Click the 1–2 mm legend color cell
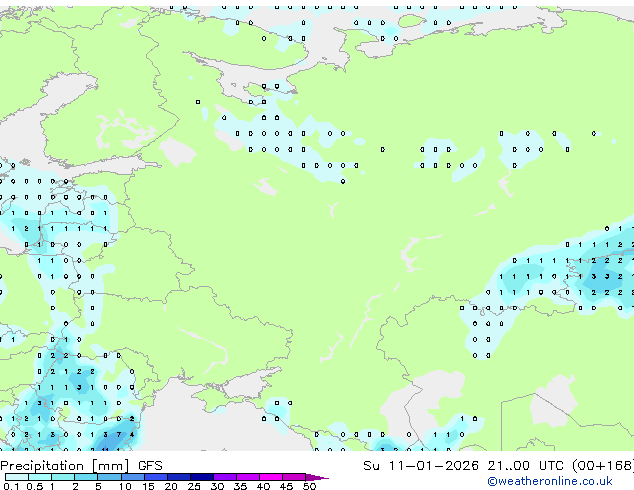The image size is (634, 490). click(63, 477)
